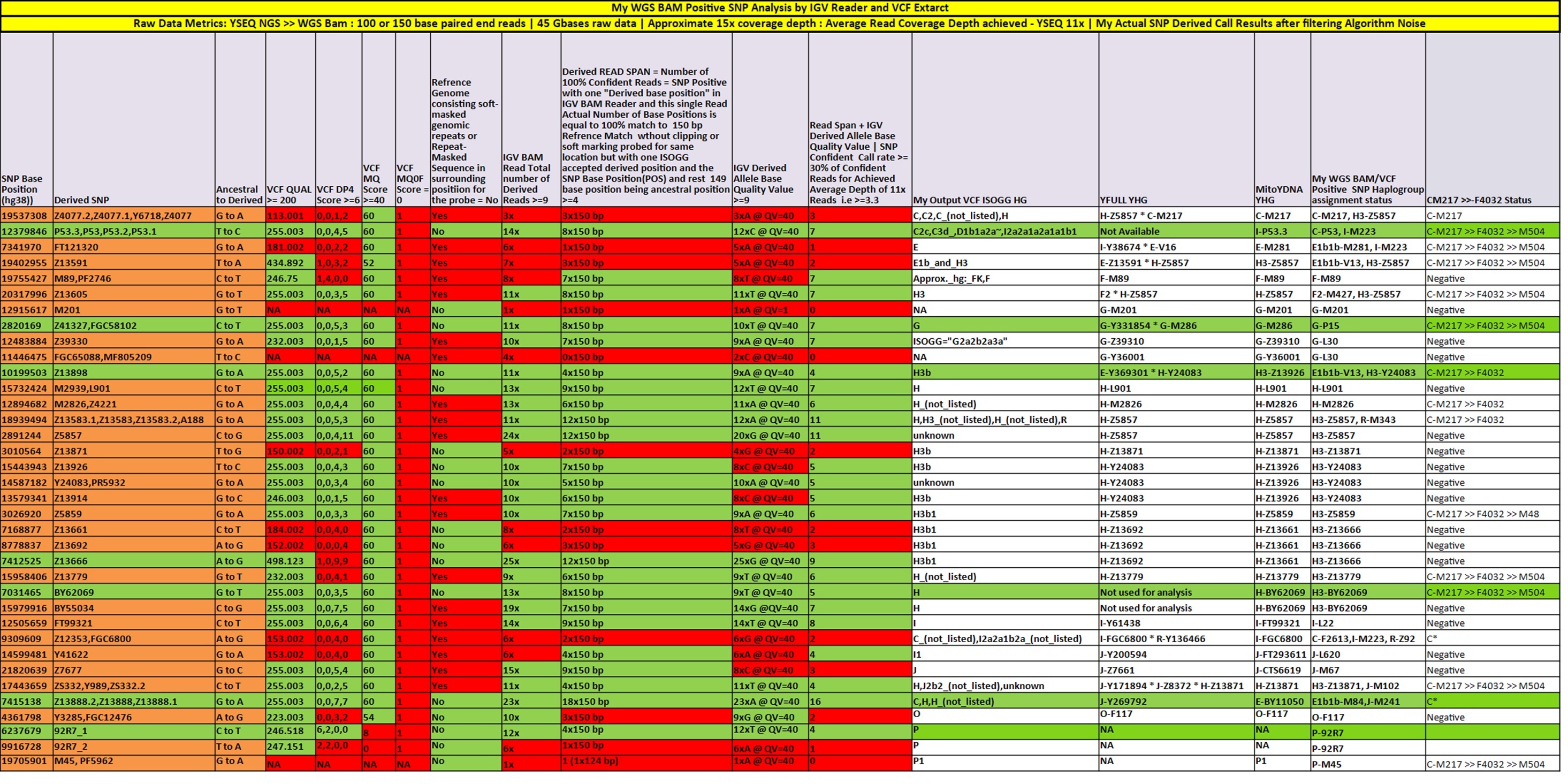This screenshot has width=1568, height=784.
Task: Select the 'IGV BAM Read Total number' header
Action: point(531,120)
